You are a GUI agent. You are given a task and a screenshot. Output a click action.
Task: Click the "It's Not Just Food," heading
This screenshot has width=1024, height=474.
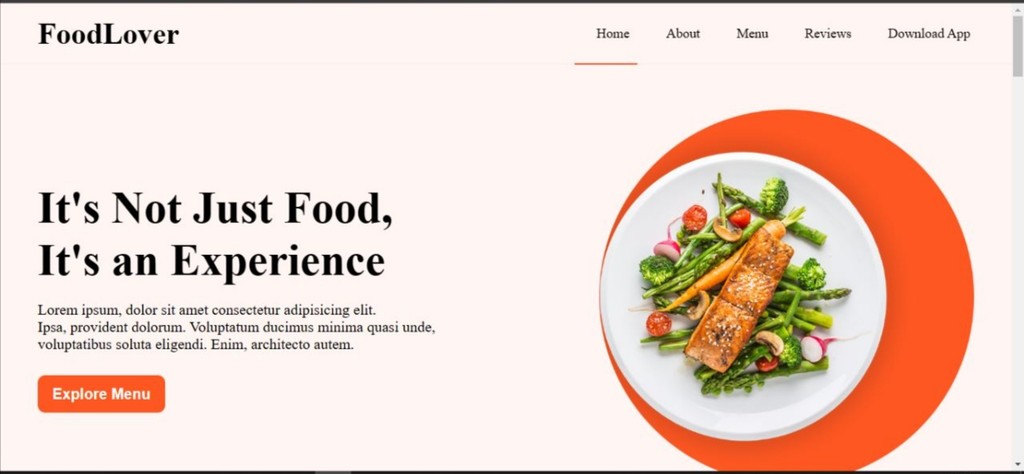[216, 208]
